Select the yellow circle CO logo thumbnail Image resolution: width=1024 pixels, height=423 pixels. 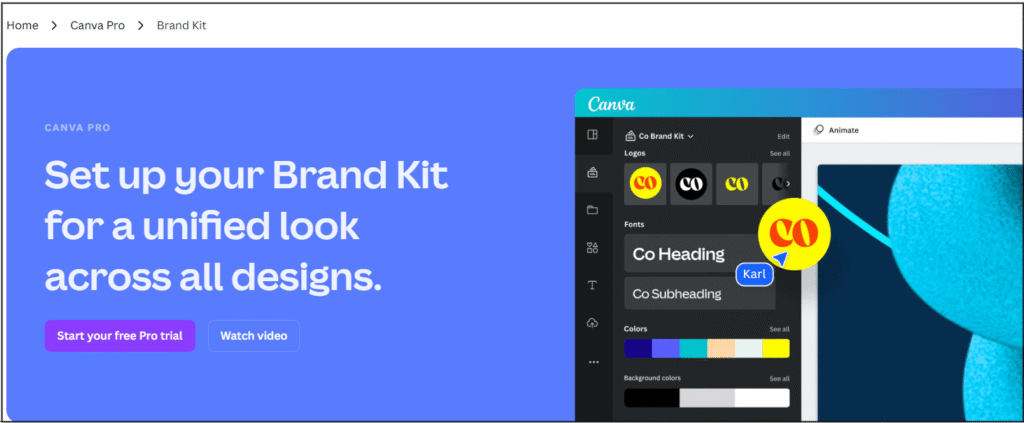[x=645, y=184]
